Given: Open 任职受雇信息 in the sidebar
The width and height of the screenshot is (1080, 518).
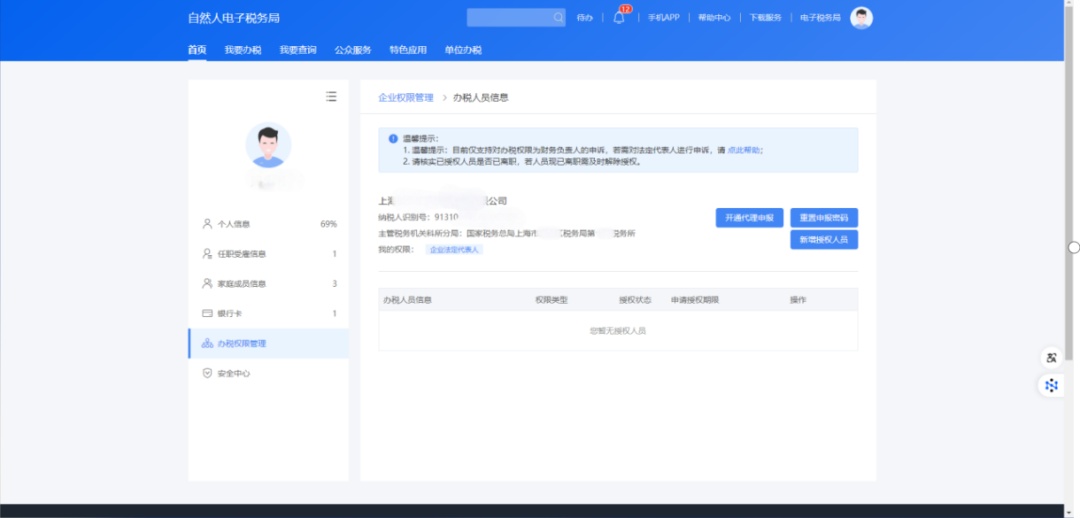Looking at the screenshot, I should tap(241, 254).
